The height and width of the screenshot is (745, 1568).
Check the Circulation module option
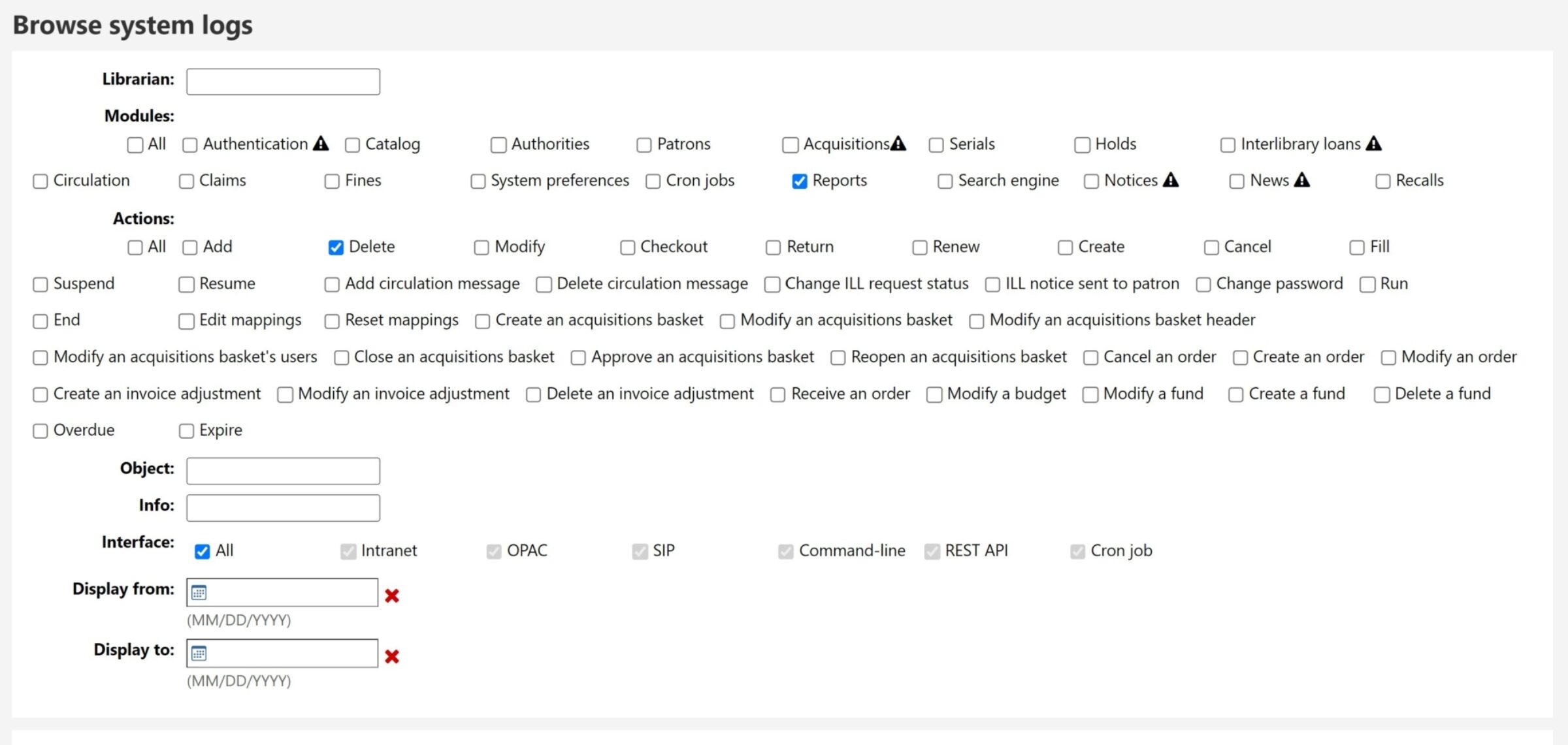coord(41,182)
